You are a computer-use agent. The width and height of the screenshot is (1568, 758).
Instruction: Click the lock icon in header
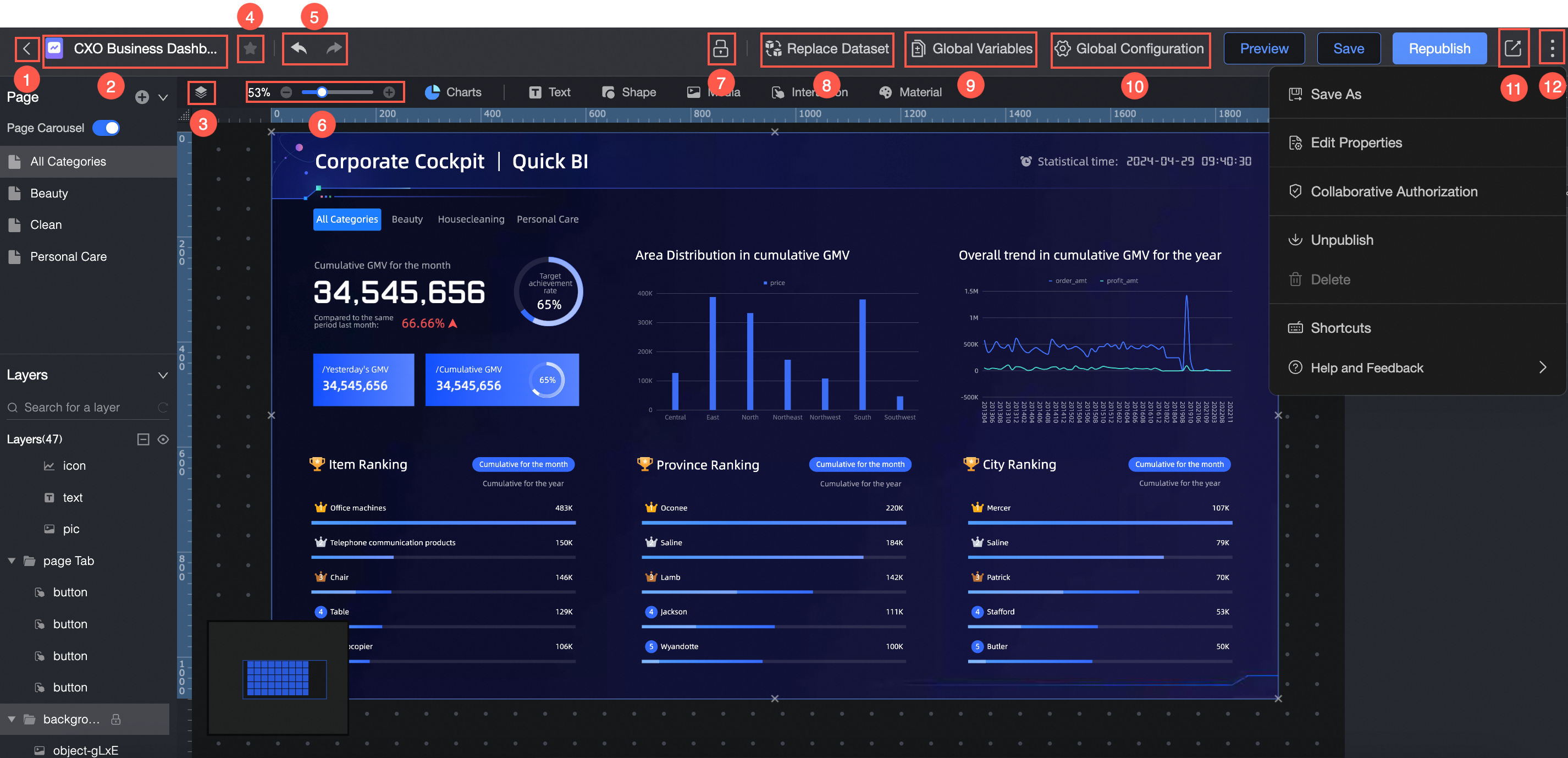click(x=721, y=49)
